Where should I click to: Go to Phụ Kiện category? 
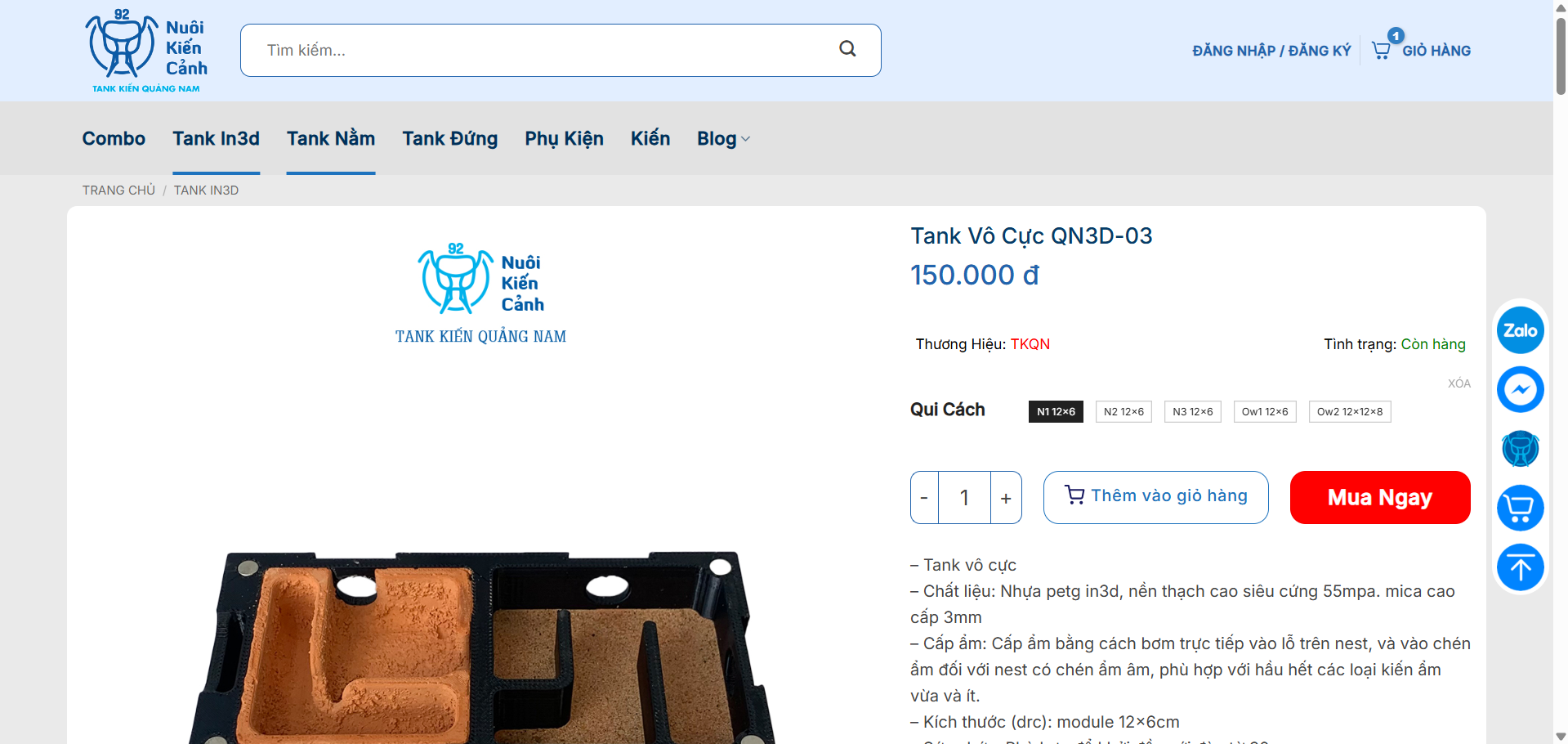click(564, 138)
